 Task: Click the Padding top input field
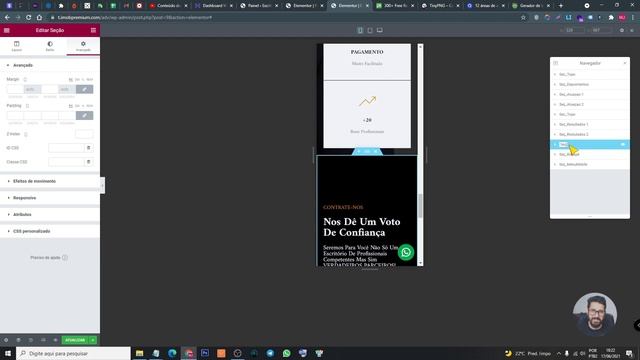click(15, 116)
